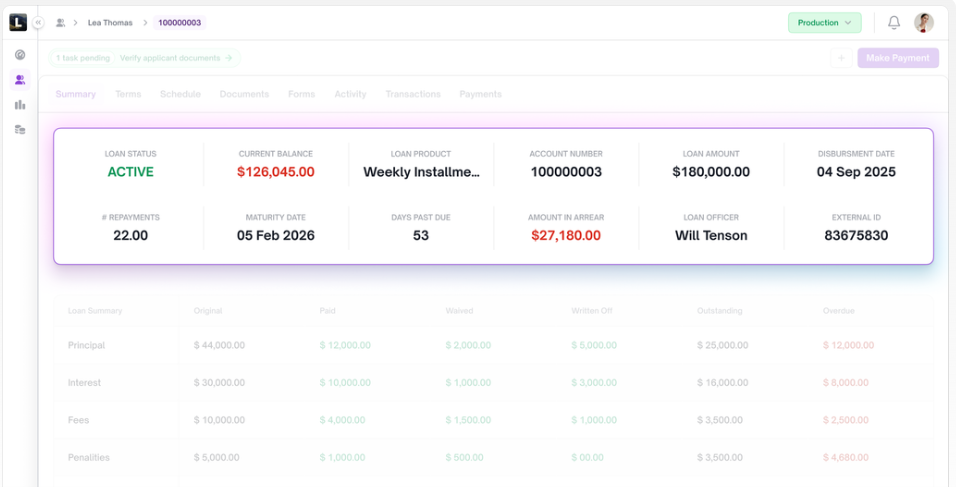957x487 pixels.
Task: Click the 1 task pending badge
Action: [83, 58]
